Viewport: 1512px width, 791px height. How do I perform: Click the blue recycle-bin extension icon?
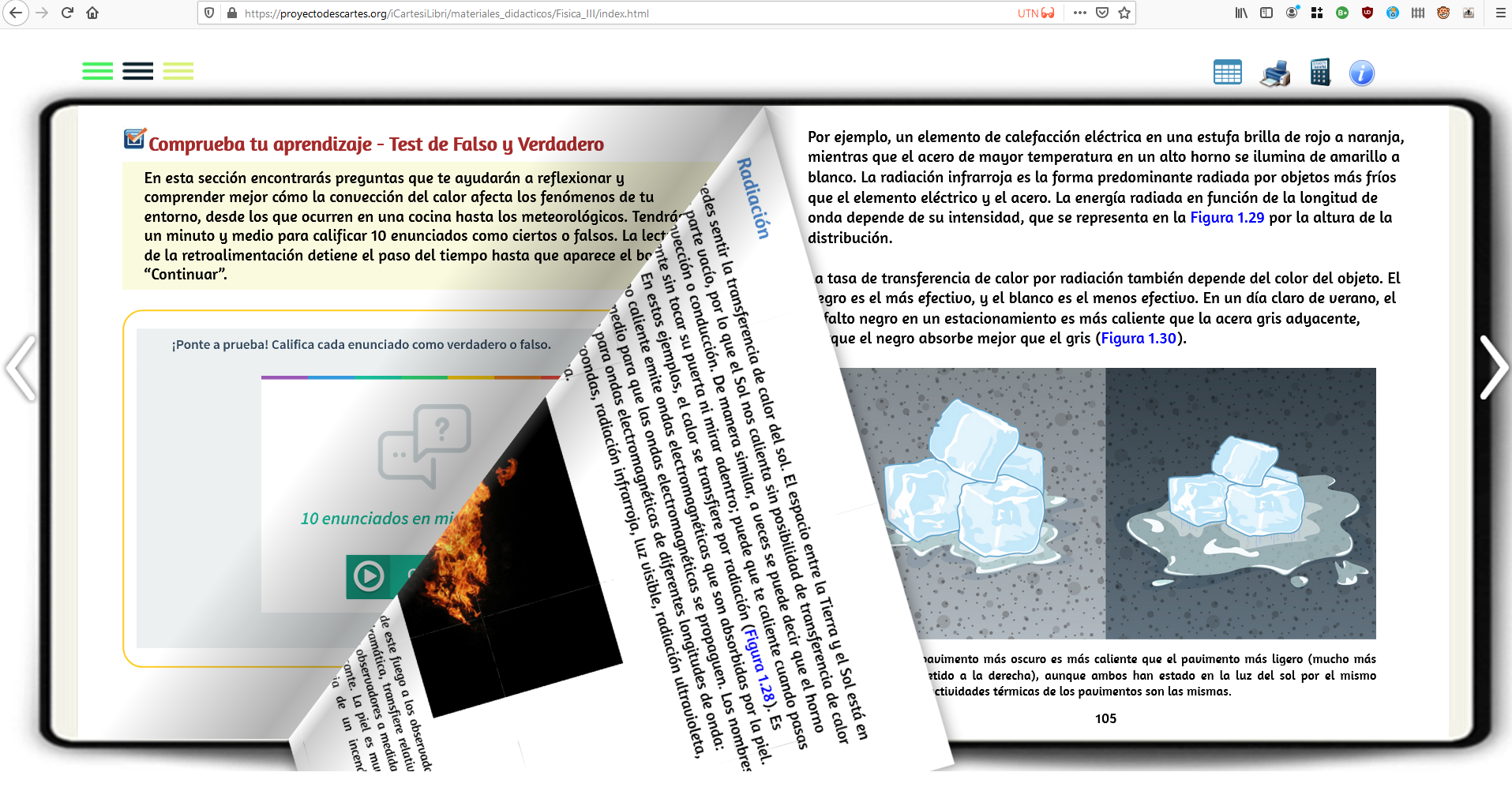[x=1393, y=13]
